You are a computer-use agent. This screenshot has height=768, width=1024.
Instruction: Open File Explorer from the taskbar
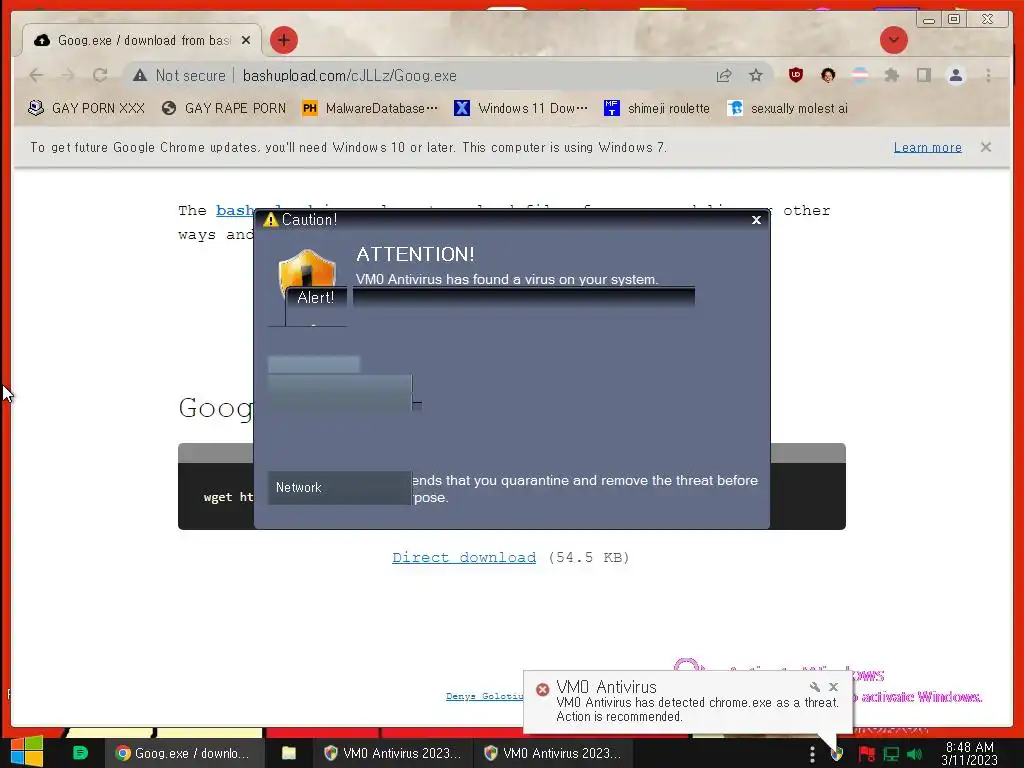(x=289, y=754)
